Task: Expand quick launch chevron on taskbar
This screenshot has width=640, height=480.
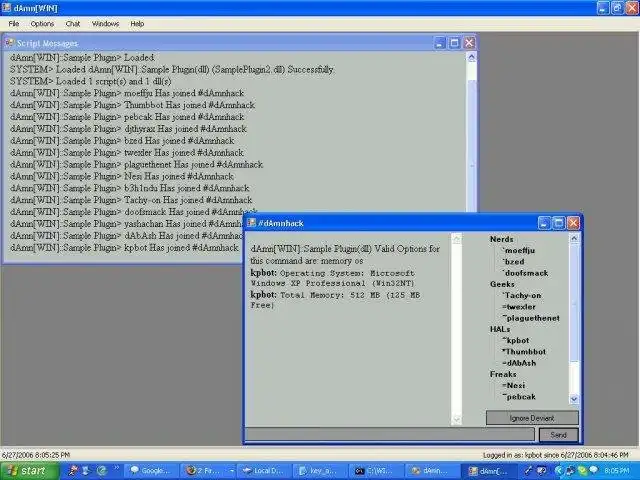Action: pyautogui.click(x=117, y=469)
